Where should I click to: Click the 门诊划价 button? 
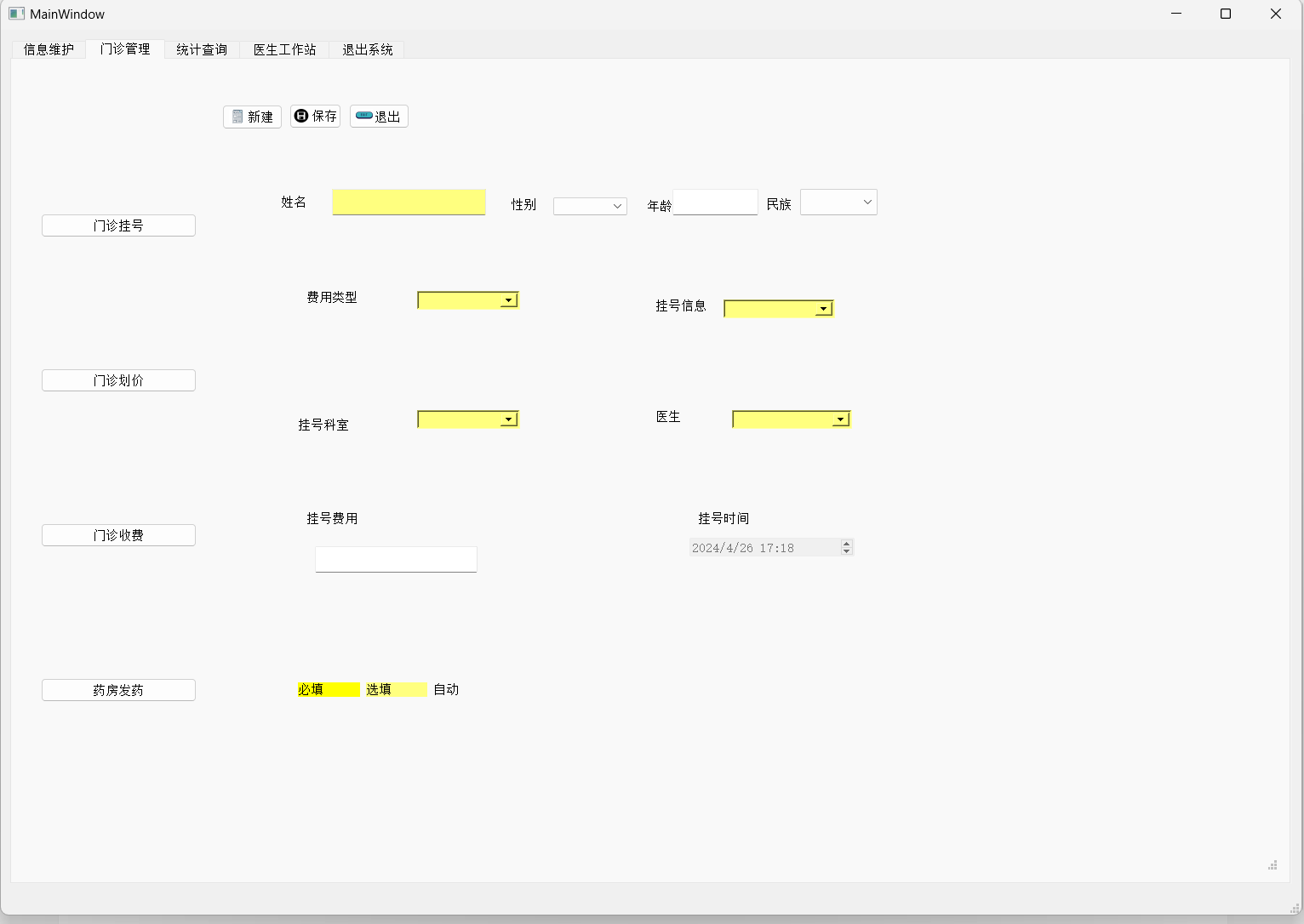coord(118,380)
